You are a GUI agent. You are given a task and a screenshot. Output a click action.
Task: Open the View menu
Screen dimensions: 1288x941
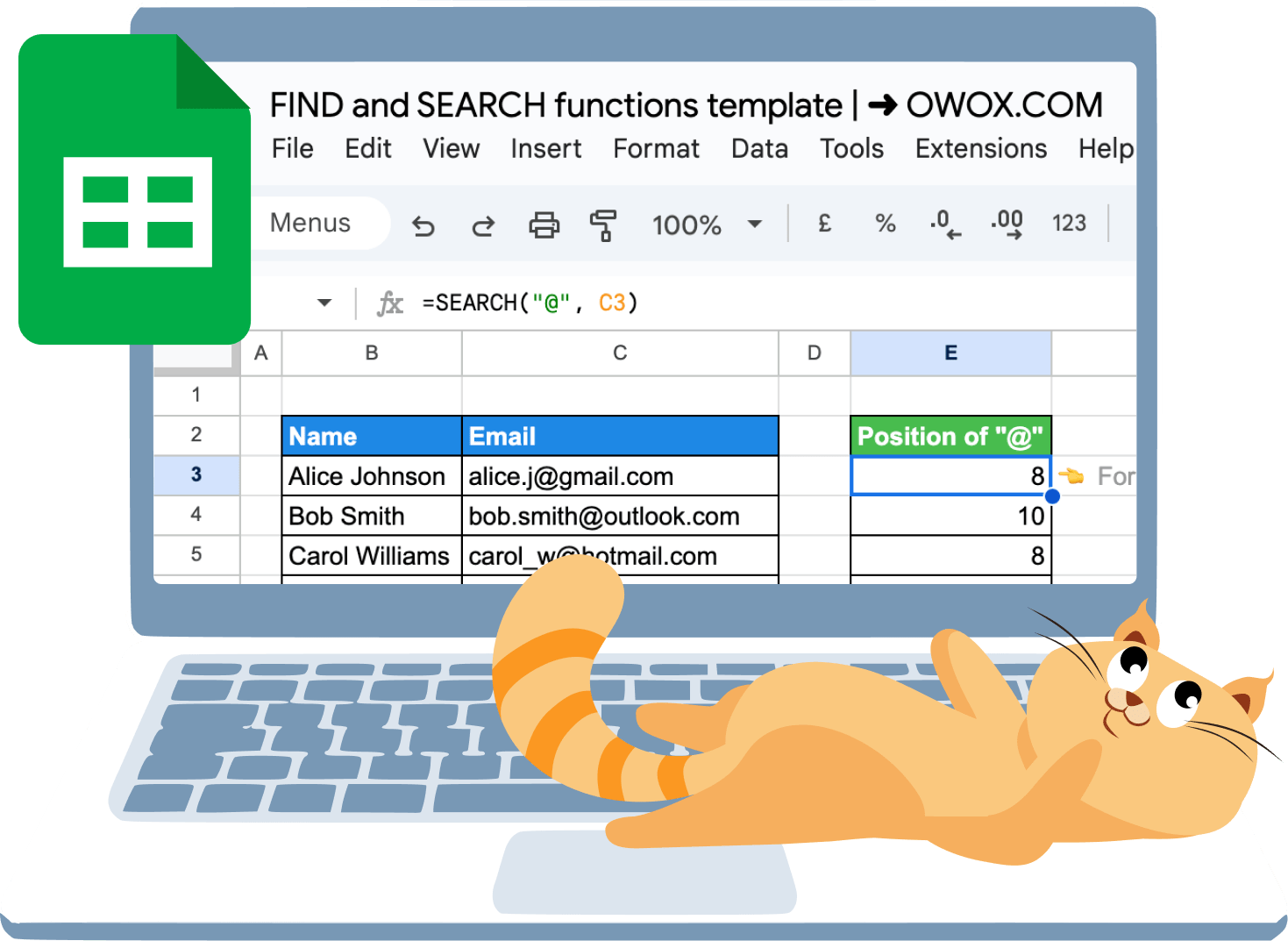[x=452, y=149]
